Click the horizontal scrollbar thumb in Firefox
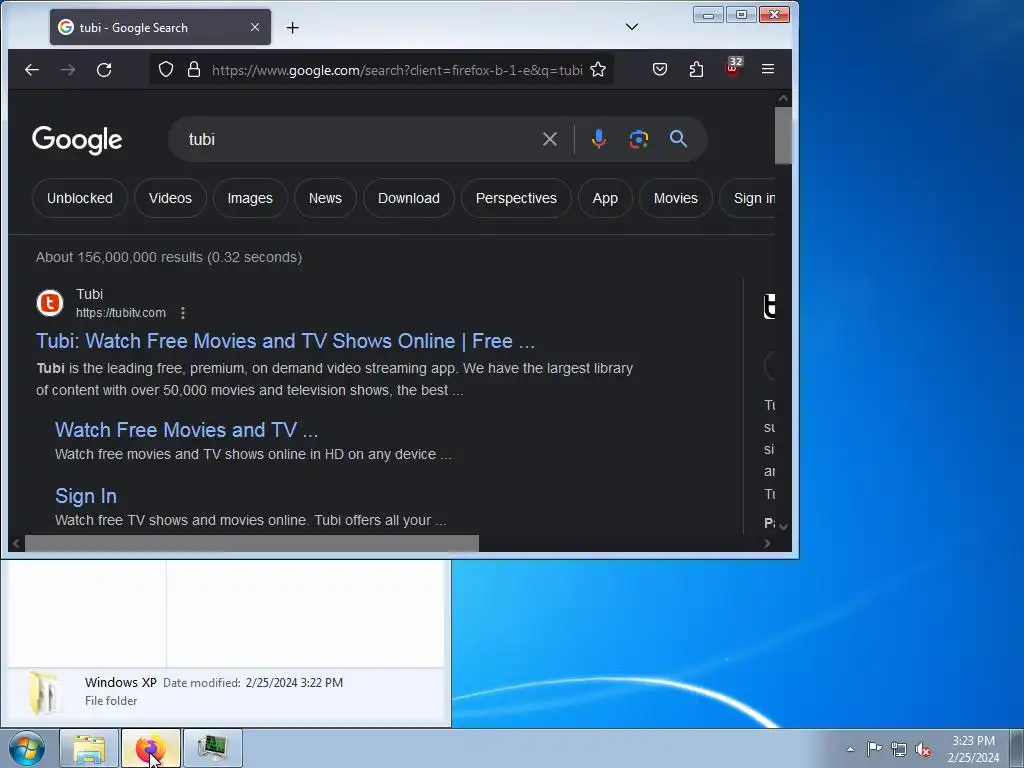Screen dimensions: 1024x768 click(251, 543)
